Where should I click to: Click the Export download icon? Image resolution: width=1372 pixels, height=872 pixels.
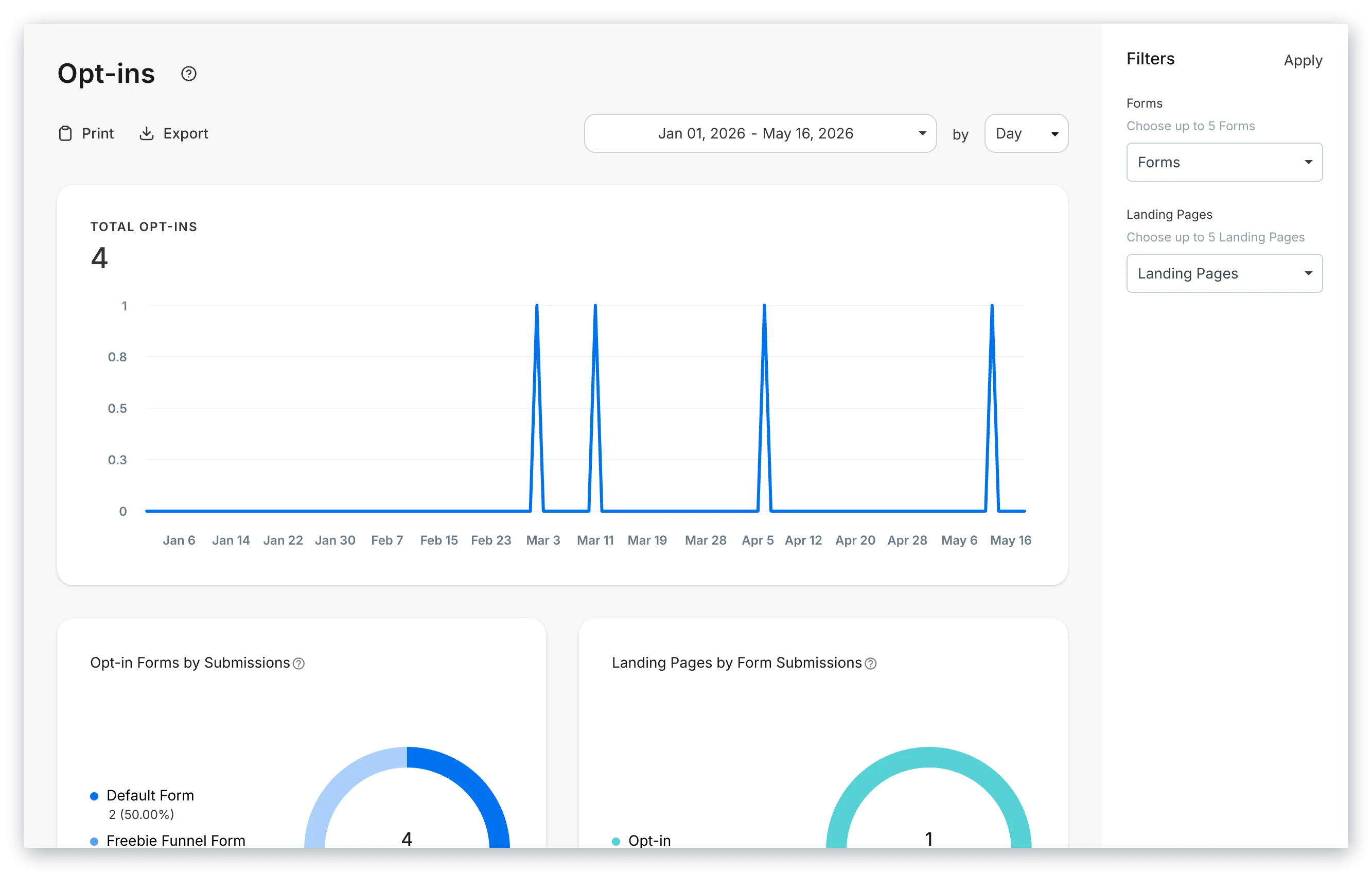pos(147,133)
